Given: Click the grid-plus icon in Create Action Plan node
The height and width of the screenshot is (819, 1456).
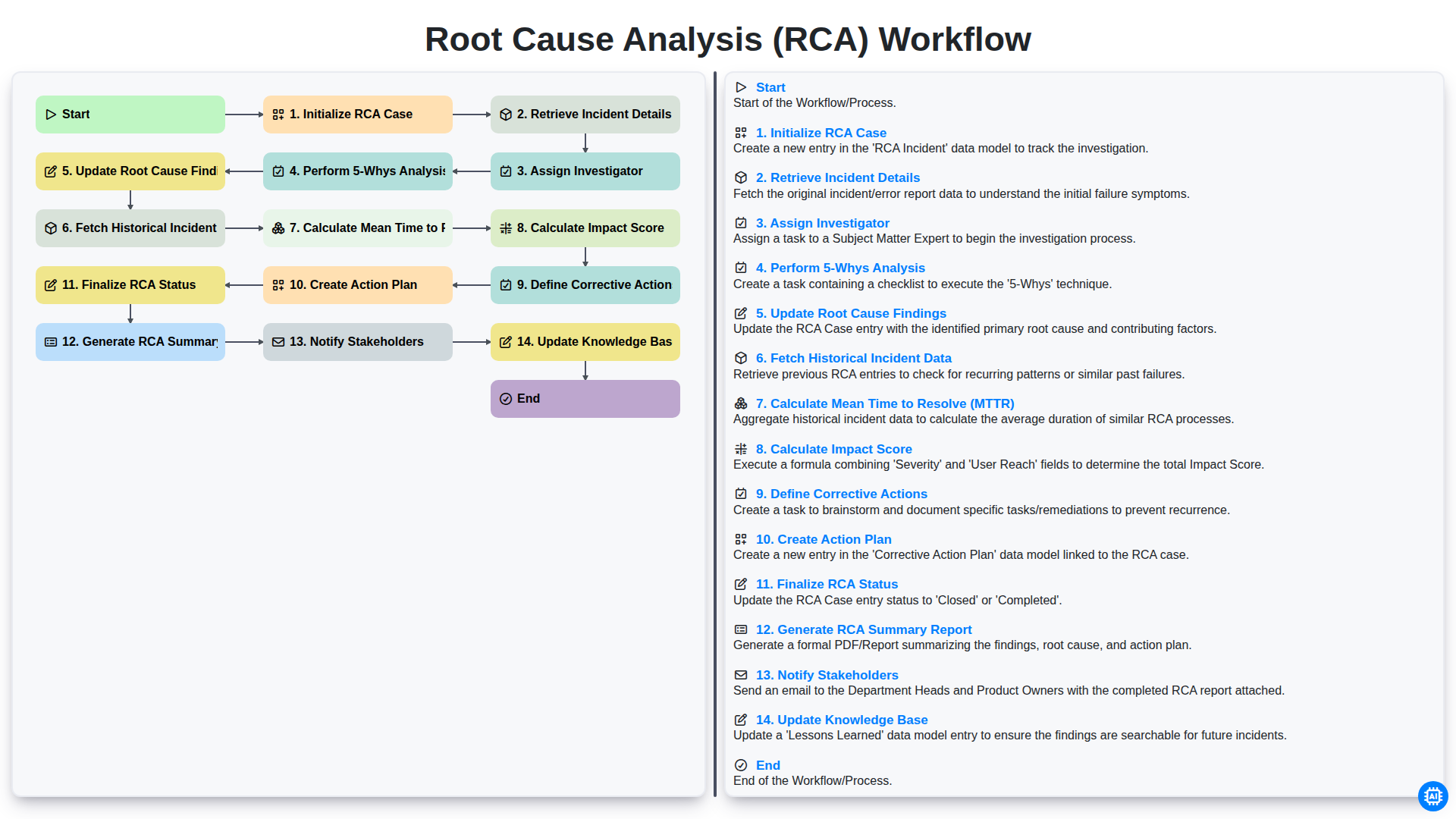Looking at the screenshot, I should pos(278,285).
